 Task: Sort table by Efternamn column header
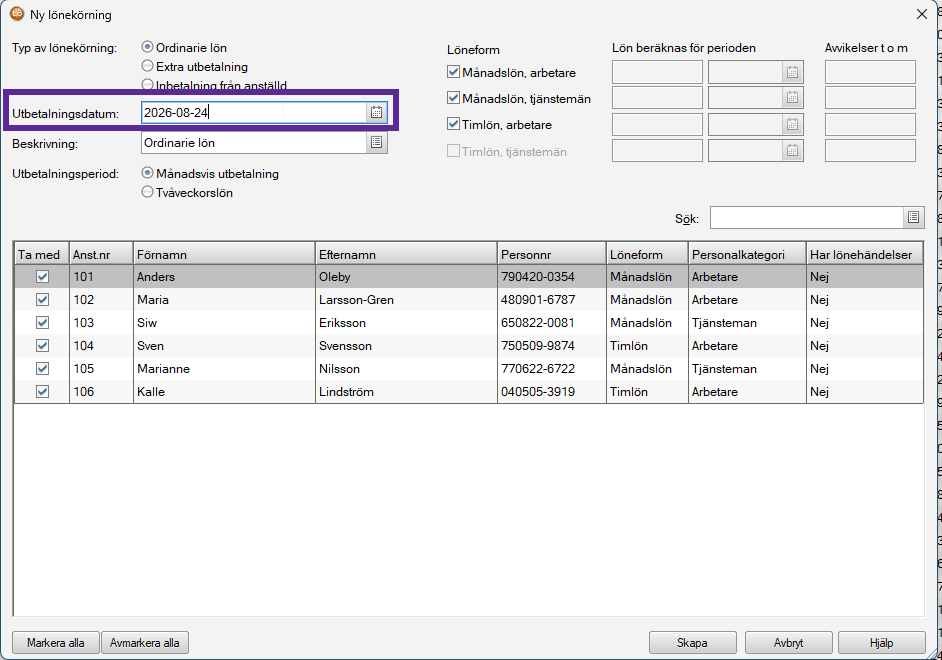pyautogui.click(x=406, y=255)
